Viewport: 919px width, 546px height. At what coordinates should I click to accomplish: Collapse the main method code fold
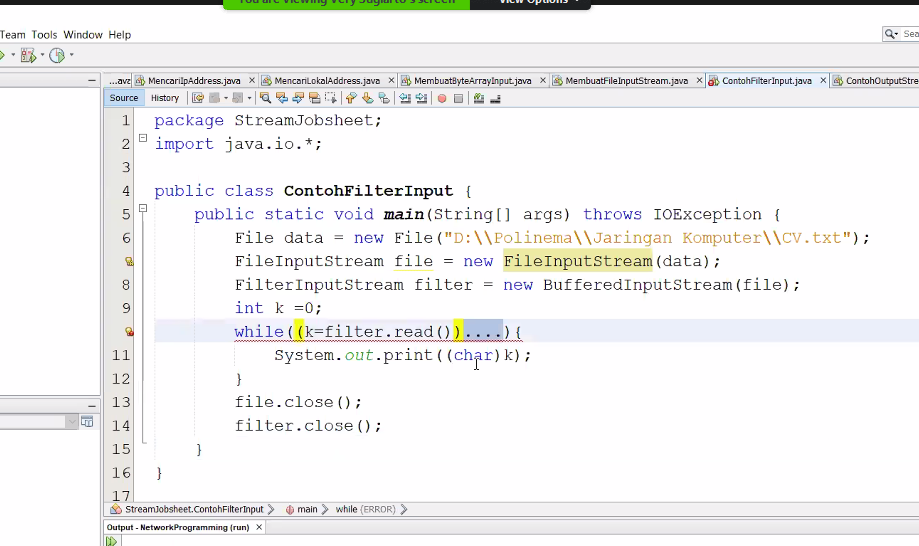143,209
